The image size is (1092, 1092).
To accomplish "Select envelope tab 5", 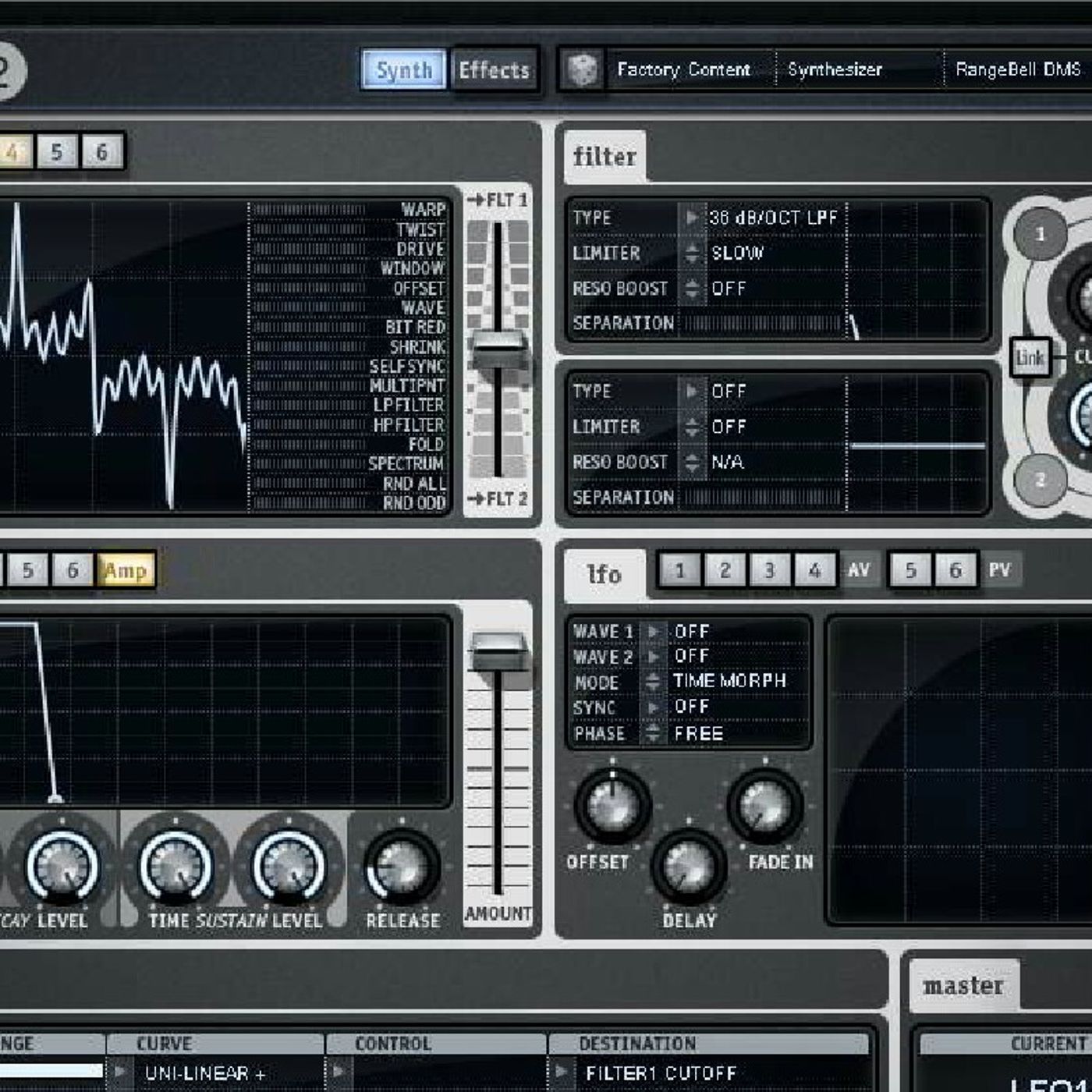I will click(28, 569).
